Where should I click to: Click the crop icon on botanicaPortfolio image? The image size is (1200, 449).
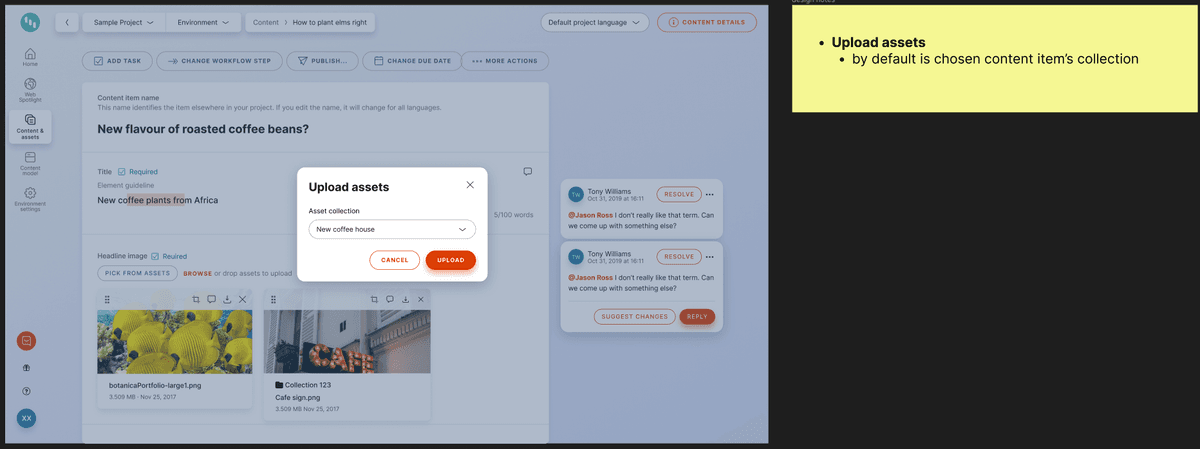tap(196, 299)
